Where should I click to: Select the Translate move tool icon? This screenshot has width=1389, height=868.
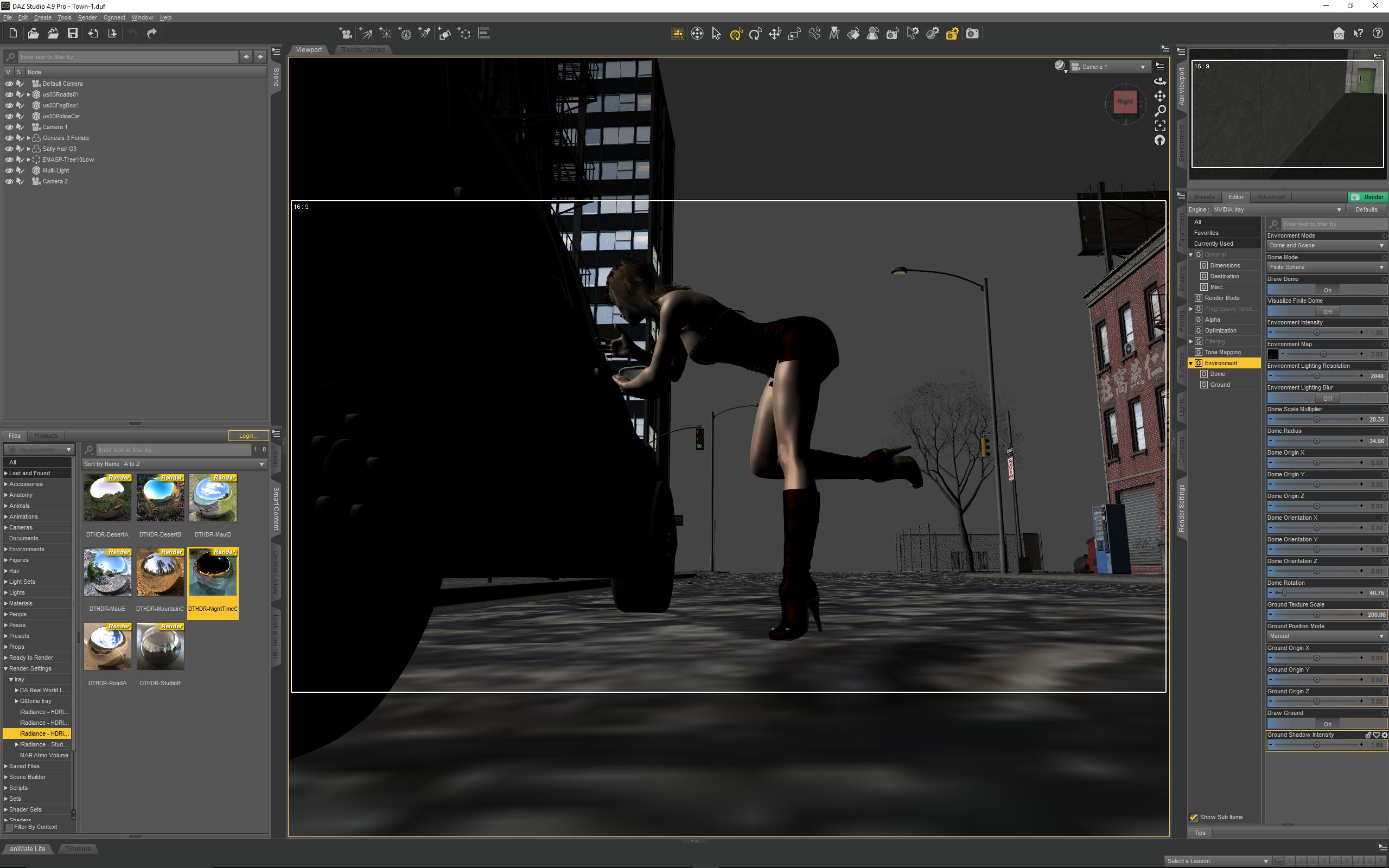point(775,34)
